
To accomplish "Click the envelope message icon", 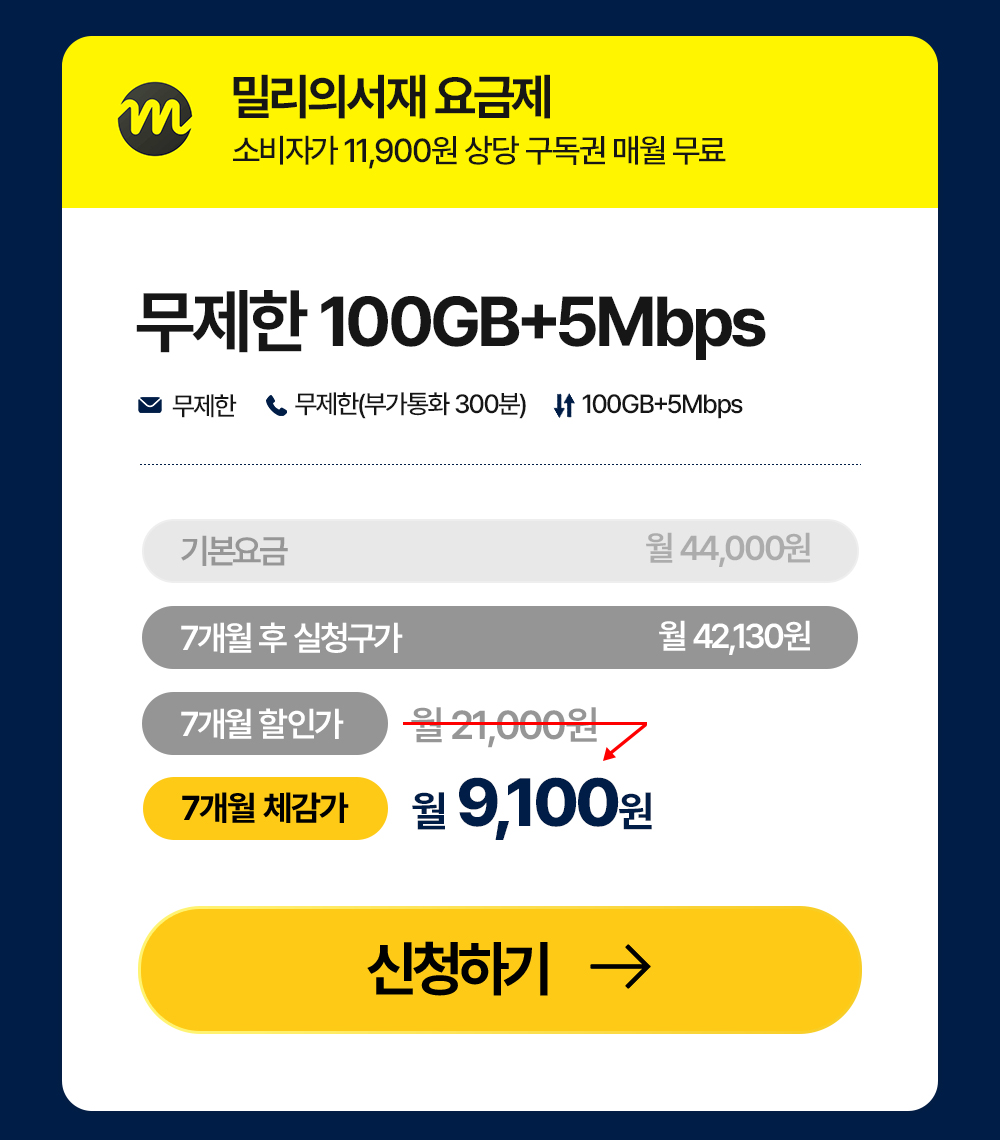I will [150, 405].
